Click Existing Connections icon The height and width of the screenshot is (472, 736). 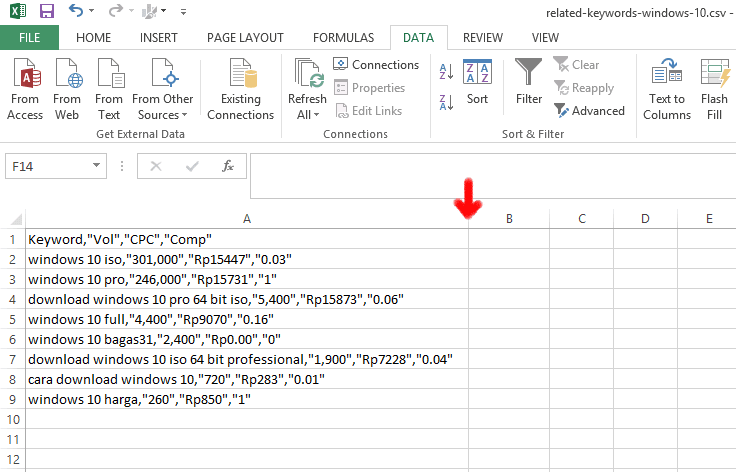pos(243,73)
